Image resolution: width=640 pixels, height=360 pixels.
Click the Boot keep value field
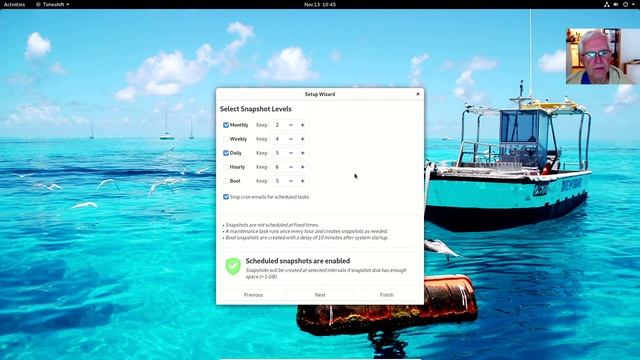(278, 181)
